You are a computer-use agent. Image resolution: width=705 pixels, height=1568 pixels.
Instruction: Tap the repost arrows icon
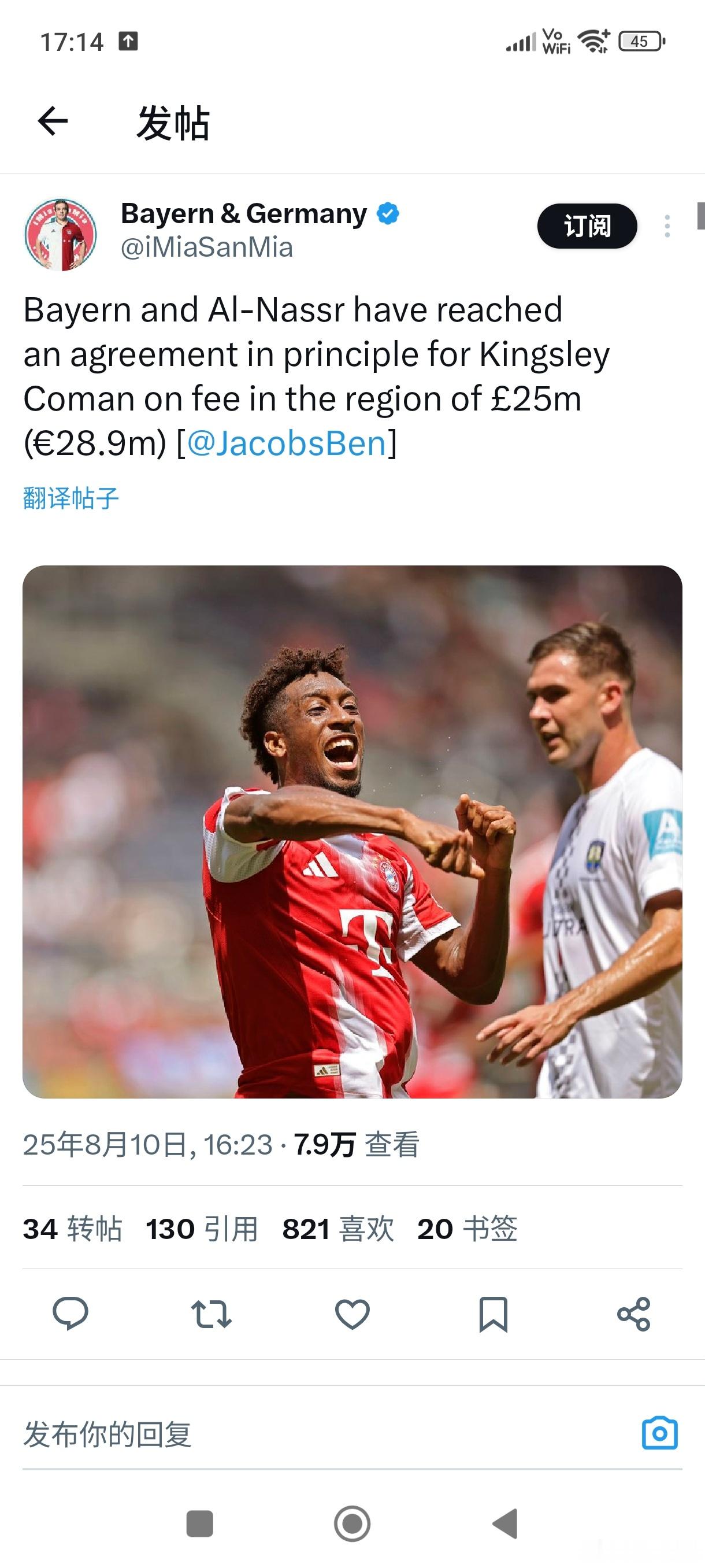point(211,1314)
